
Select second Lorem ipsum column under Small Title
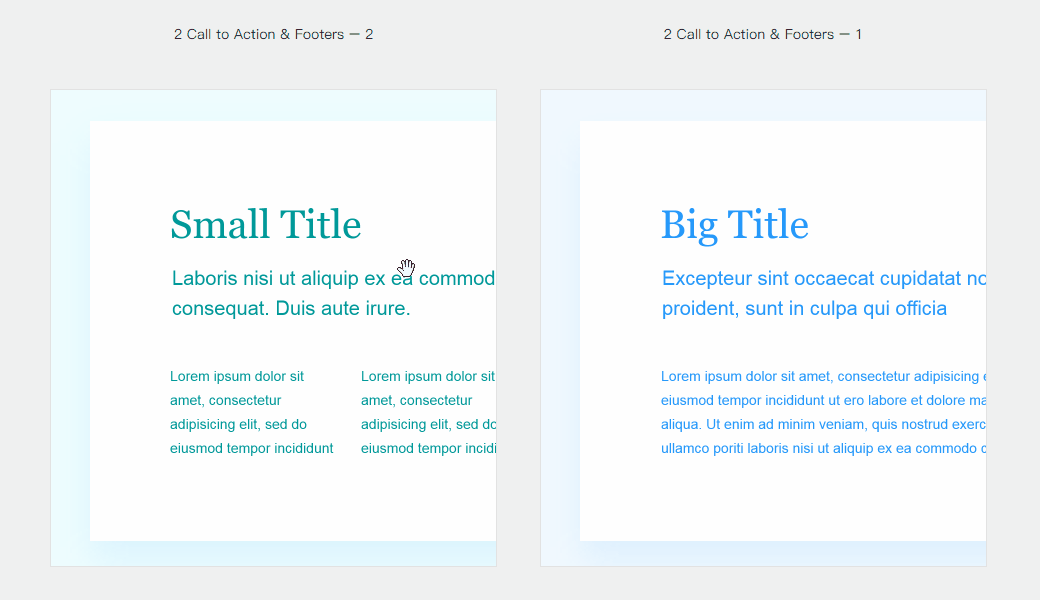[428, 412]
